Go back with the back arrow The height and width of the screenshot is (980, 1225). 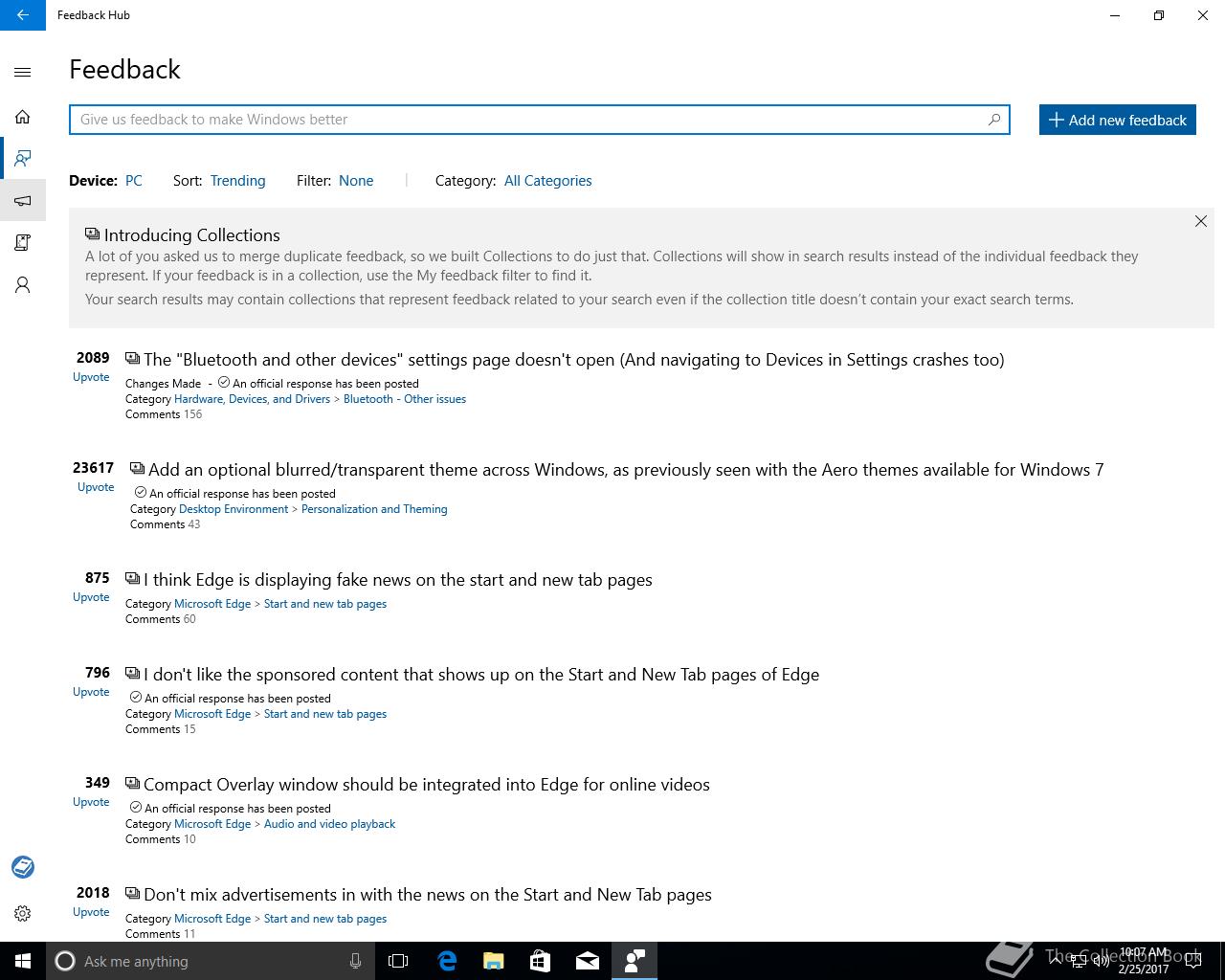pyautogui.click(x=23, y=15)
